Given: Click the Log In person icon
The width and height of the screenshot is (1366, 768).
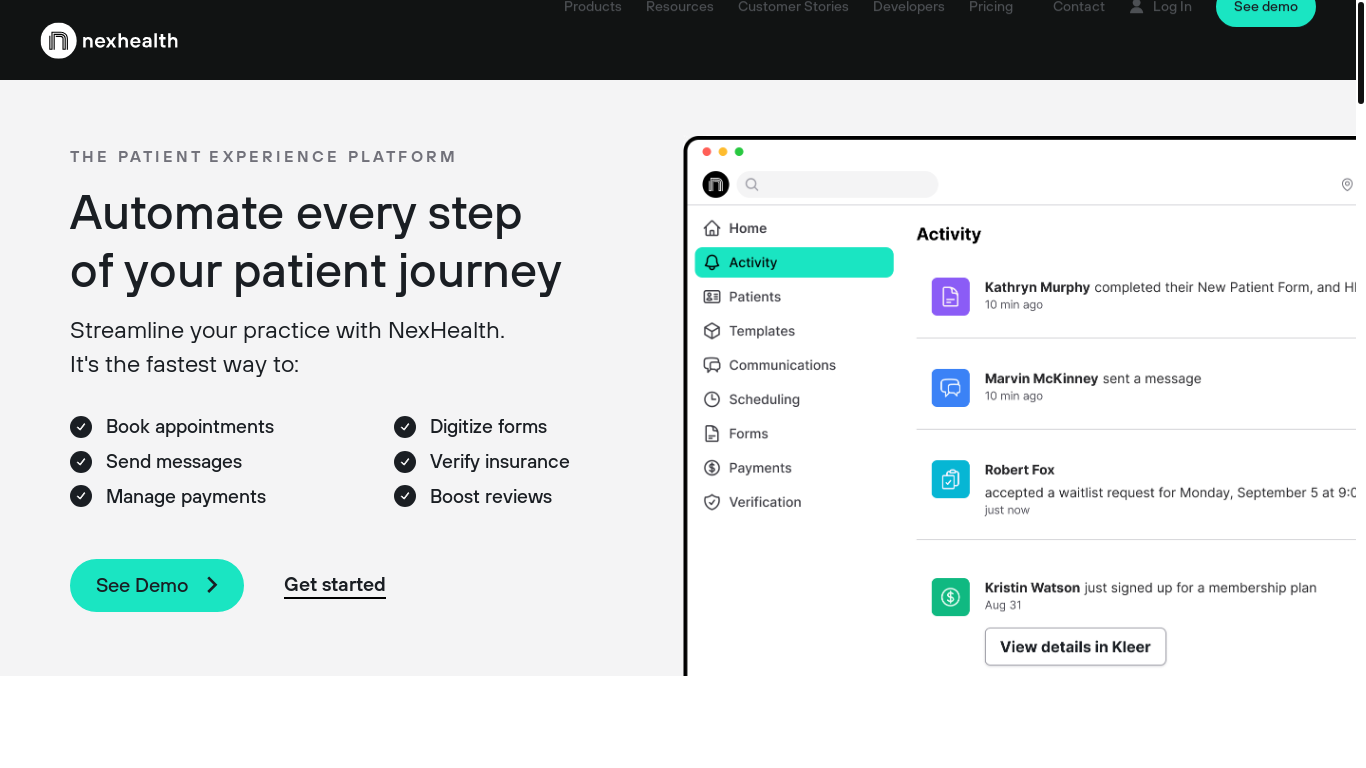Looking at the screenshot, I should click(x=1136, y=6).
